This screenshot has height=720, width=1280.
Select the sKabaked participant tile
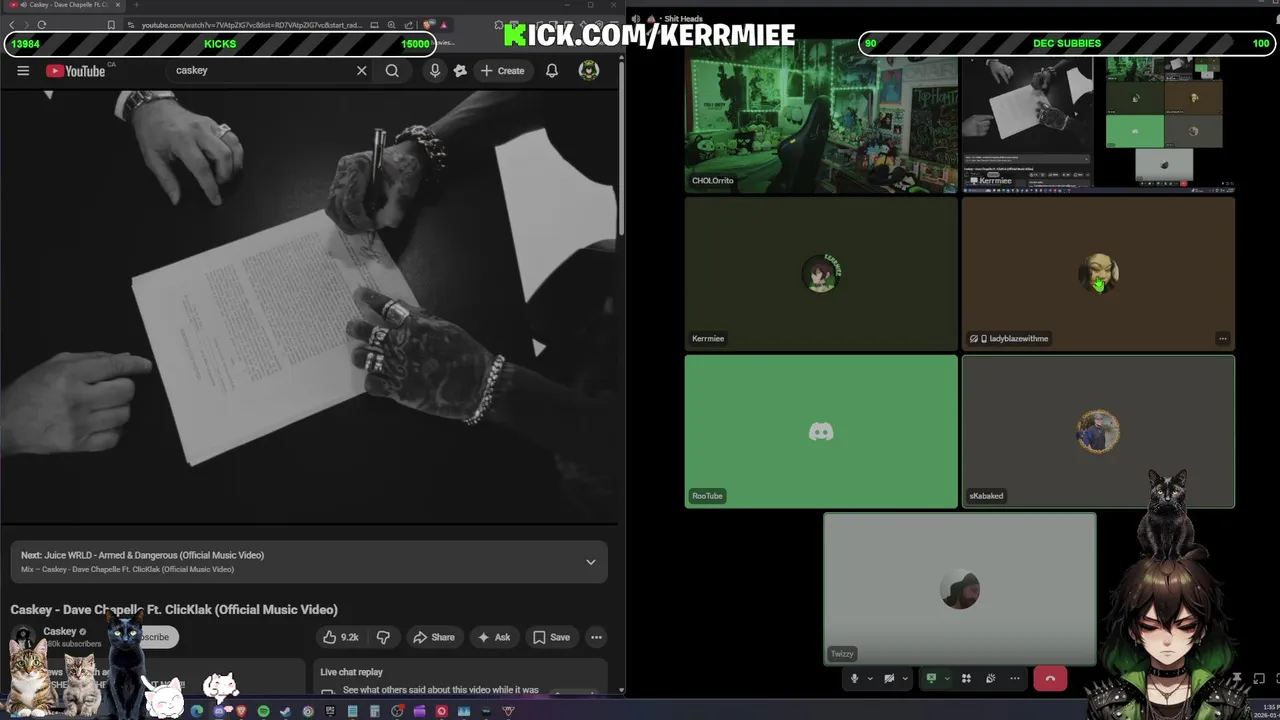point(1098,431)
